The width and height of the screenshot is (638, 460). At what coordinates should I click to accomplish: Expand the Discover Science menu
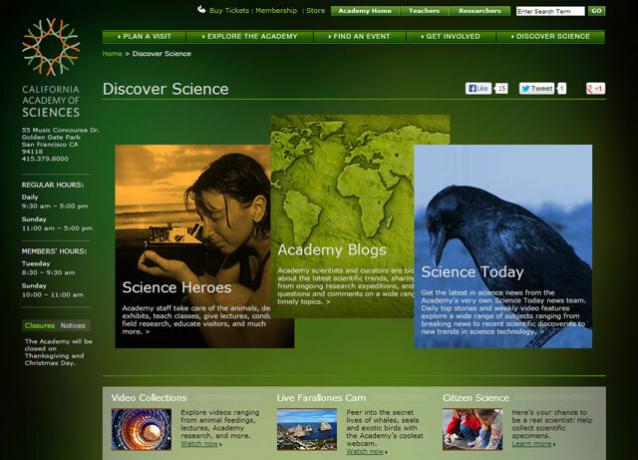click(x=551, y=37)
